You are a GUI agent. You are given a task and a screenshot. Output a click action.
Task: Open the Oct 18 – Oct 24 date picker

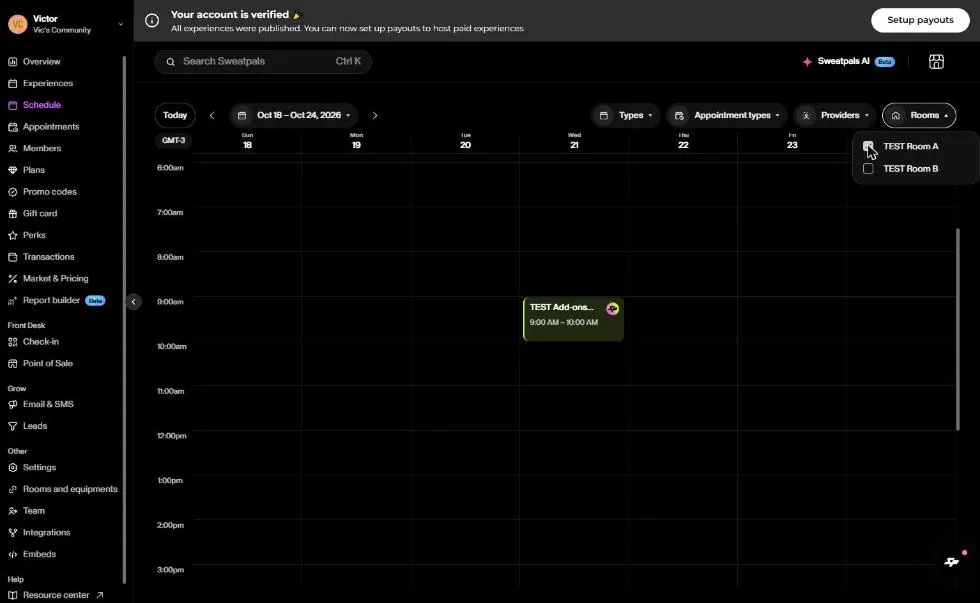[x=294, y=115]
